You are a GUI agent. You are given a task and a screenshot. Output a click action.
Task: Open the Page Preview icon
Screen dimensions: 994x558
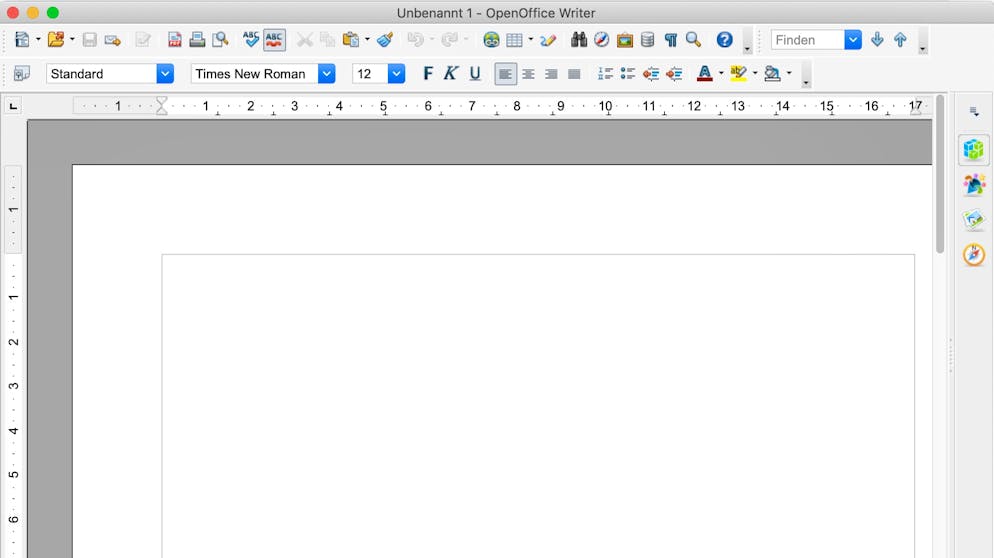coord(220,40)
